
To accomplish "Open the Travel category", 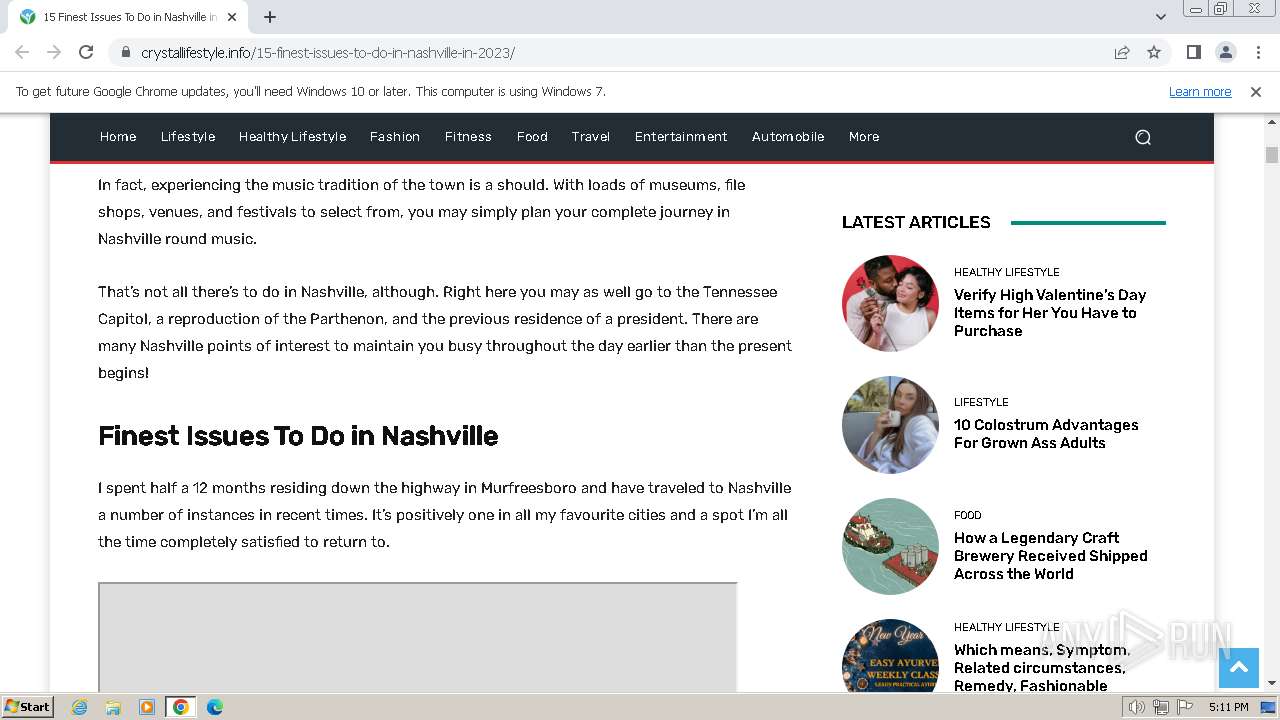I will click(591, 137).
